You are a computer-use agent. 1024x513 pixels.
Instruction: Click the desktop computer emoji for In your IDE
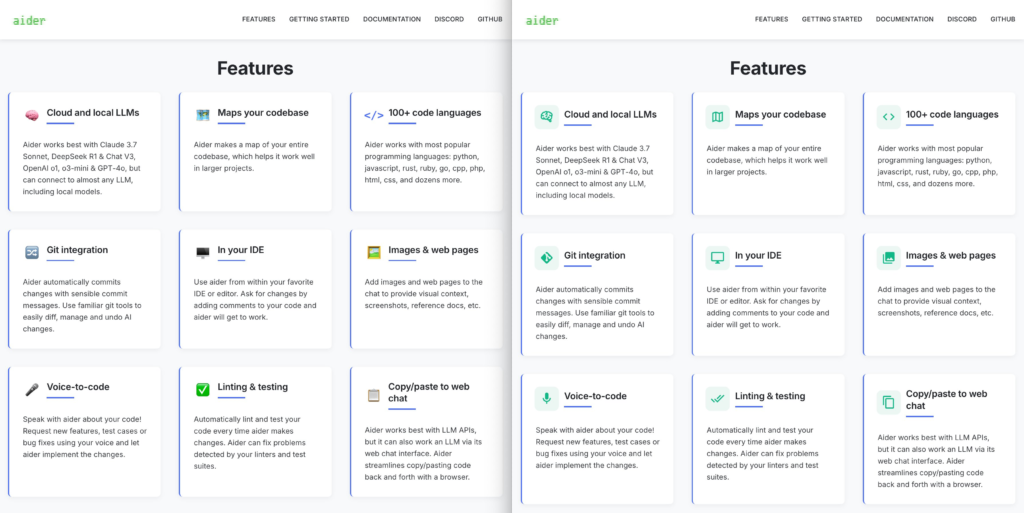pyautogui.click(x=202, y=252)
